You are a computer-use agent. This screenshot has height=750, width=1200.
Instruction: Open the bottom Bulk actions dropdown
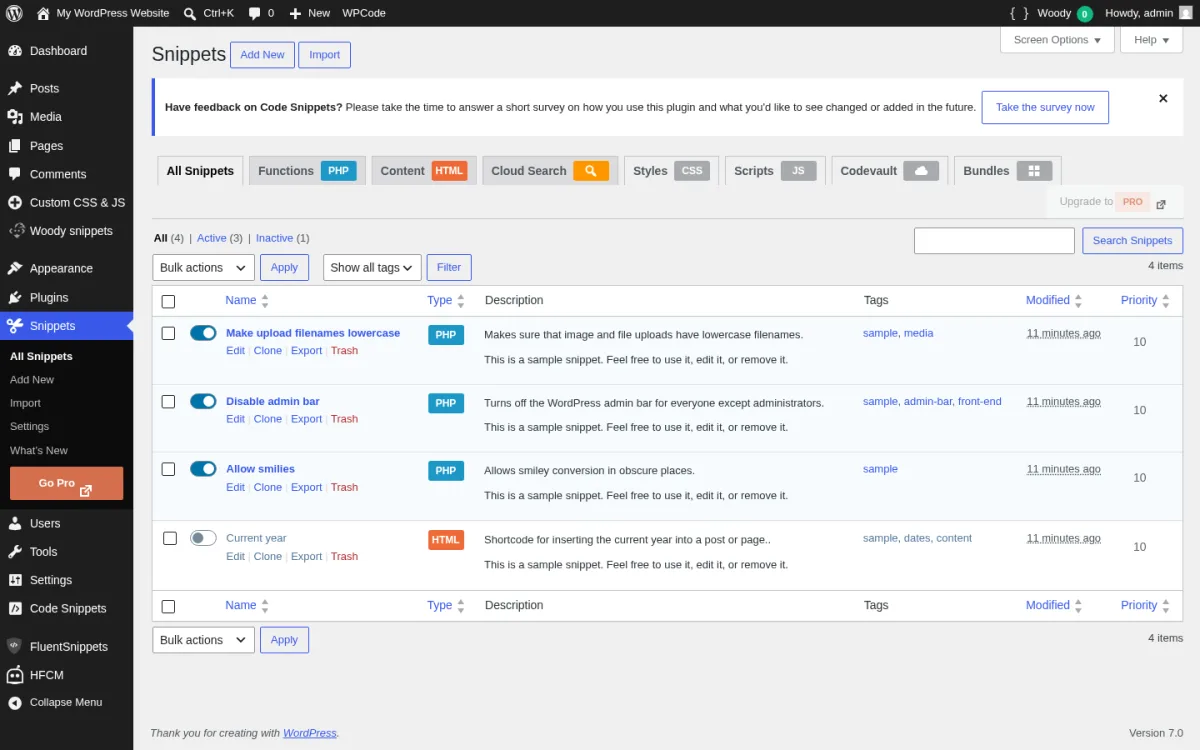203,640
